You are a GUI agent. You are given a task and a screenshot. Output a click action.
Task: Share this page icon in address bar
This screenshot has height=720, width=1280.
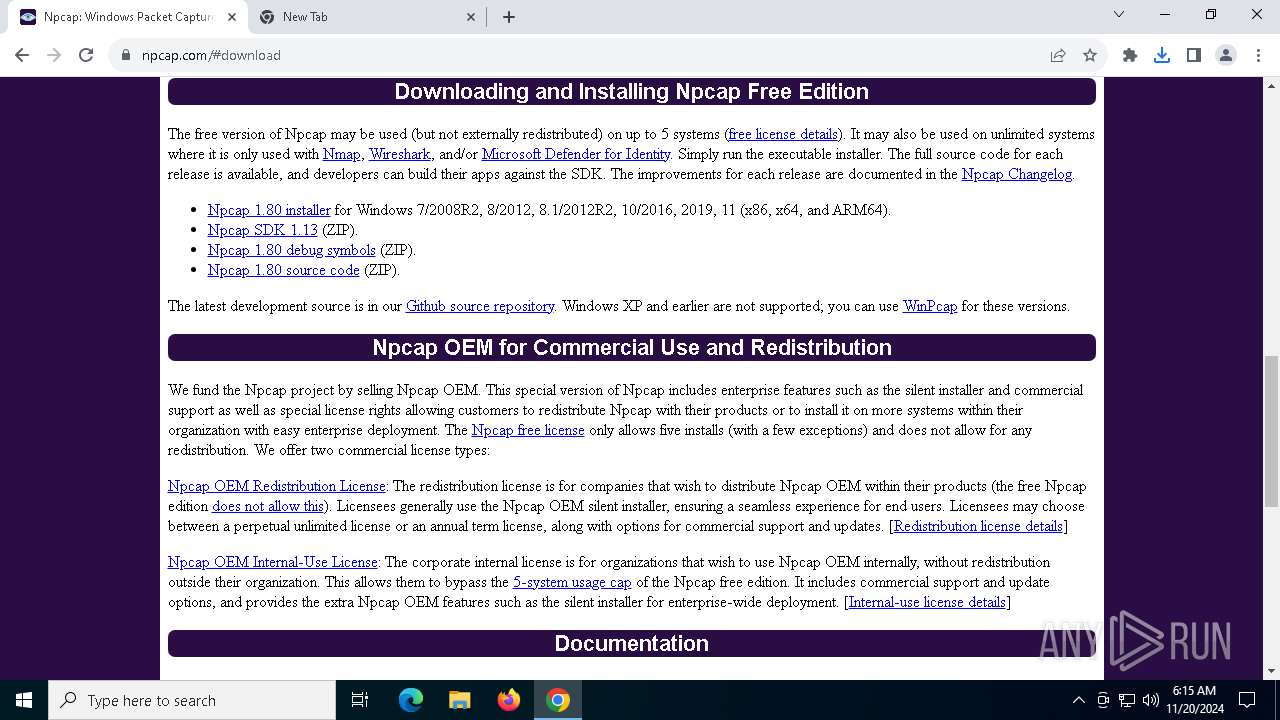click(x=1058, y=55)
